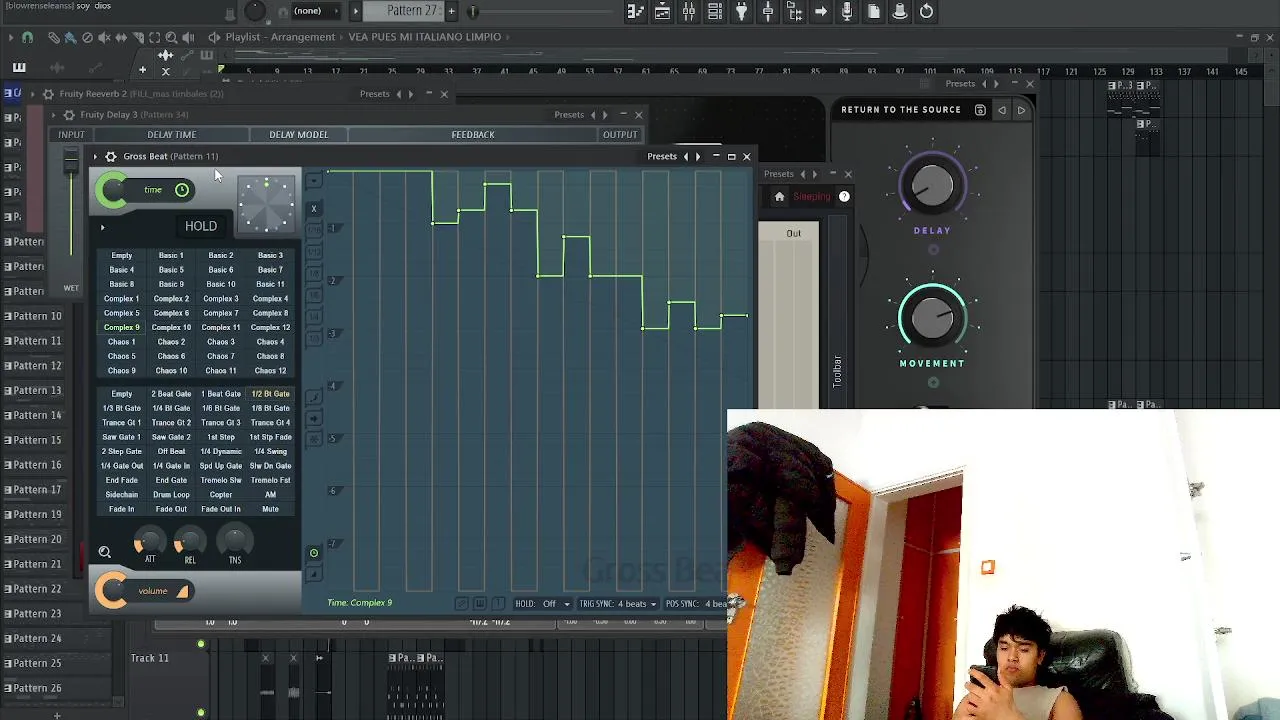Select the Complex 9 time slot
The image size is (1280, 720).
[122, 328]
